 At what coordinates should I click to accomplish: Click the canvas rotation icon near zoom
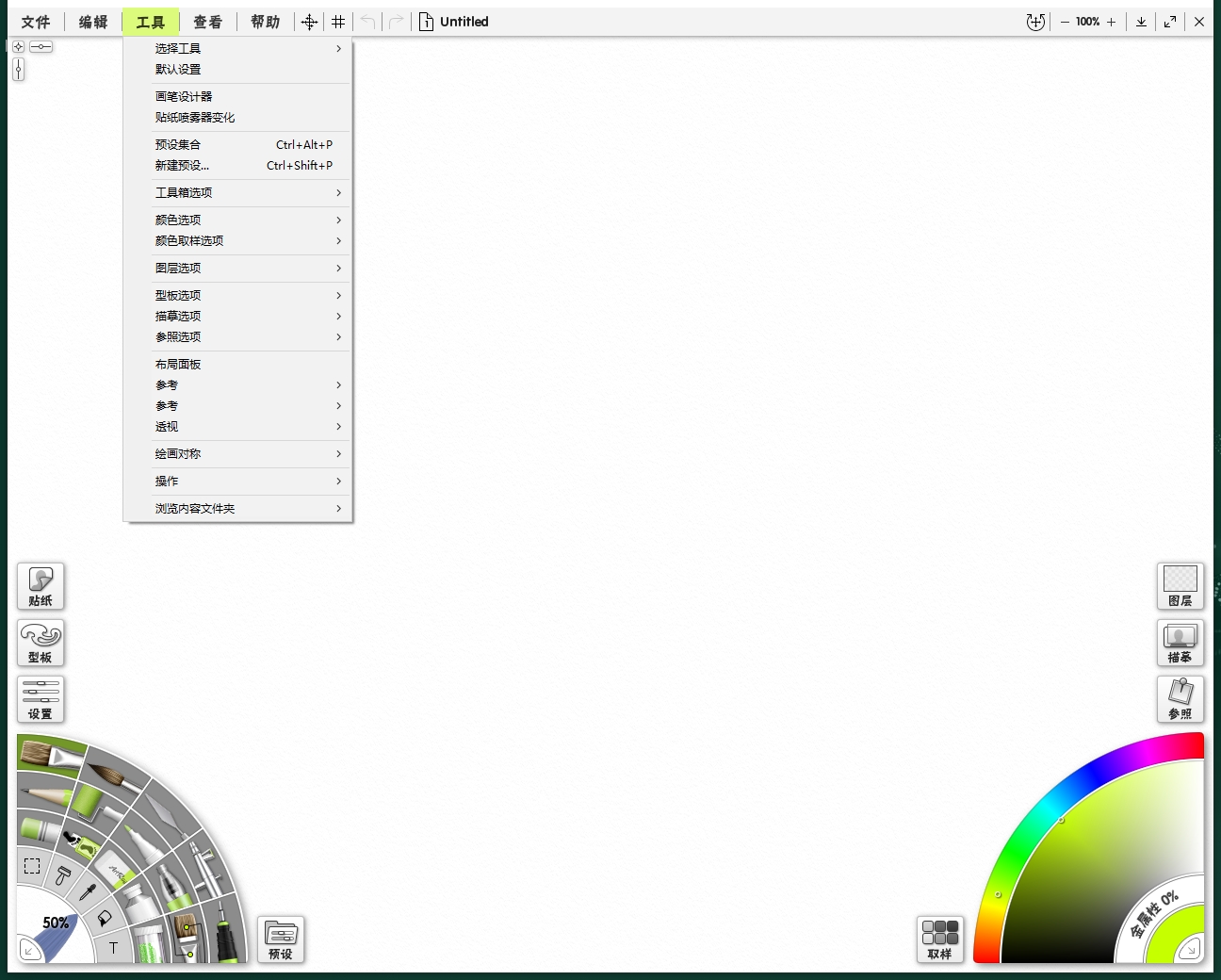(1035, 22)
